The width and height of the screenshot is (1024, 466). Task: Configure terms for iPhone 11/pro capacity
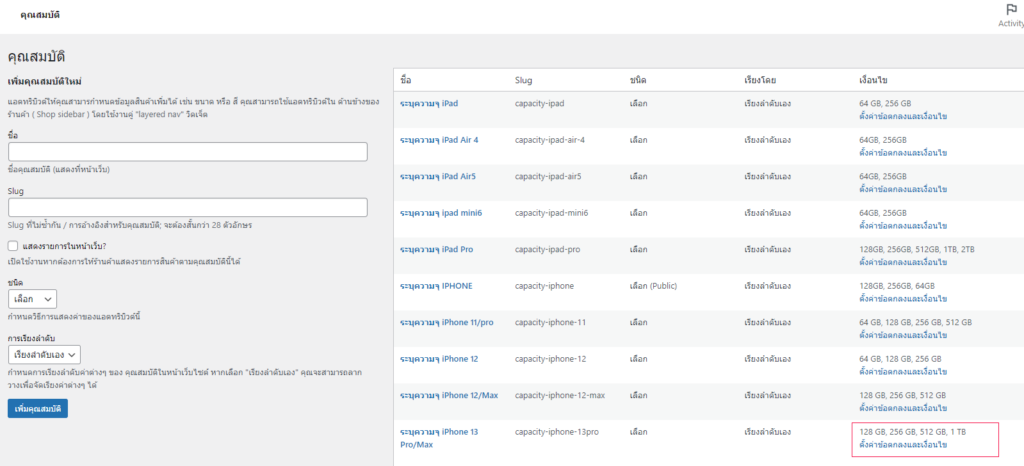[x=903, y=335]
